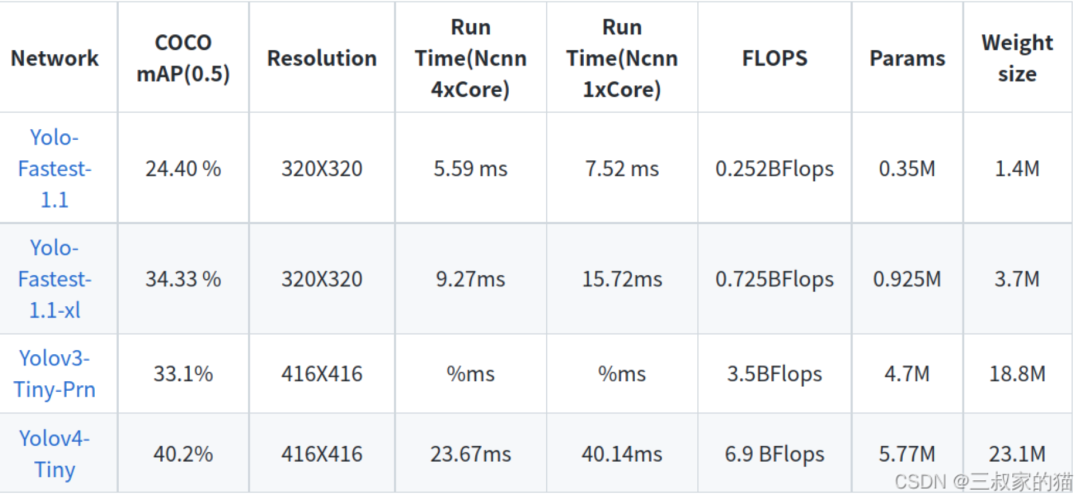
Task: Click the Resolution column header
Action: pyautogui.click(x=322, y=58)
